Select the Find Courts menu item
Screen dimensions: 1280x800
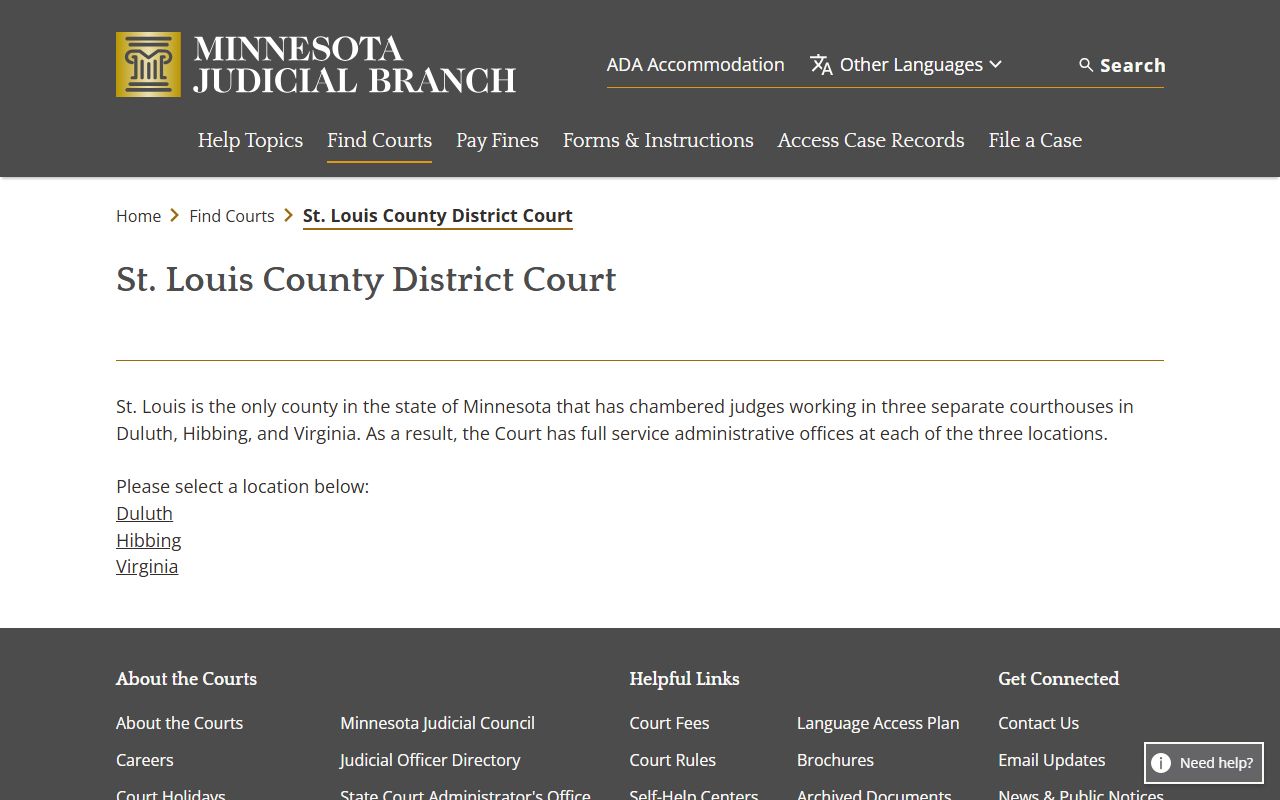click(379, 140)
